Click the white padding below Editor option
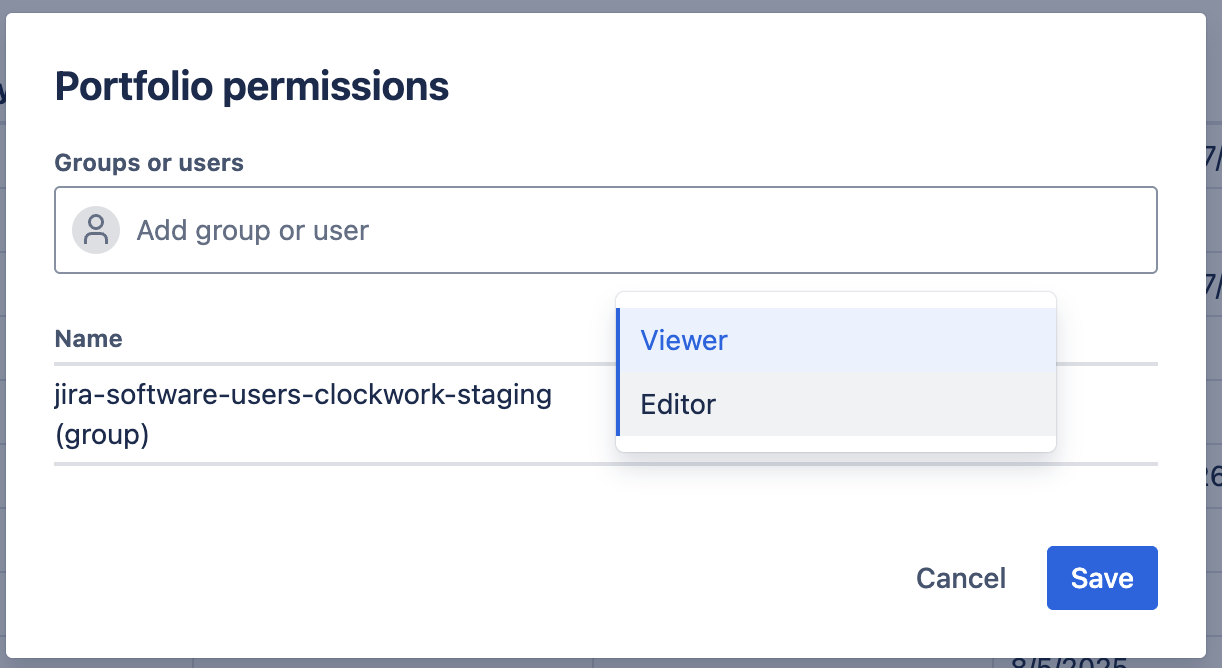The width and height of the screenshot is (1222, 668). click(x=836, y=444)
